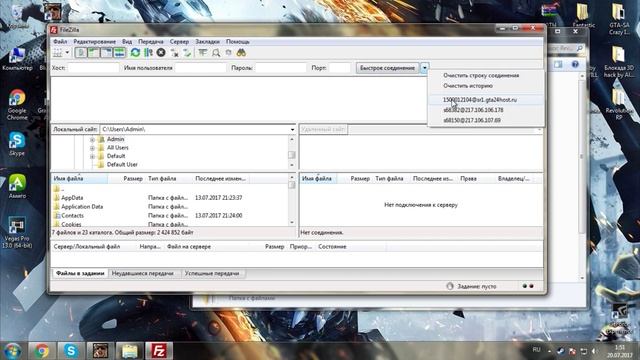The width and height of the screenshot is (640, 360).
Task: Switch to the Успешные передачи tab
Action: (212, 273)
